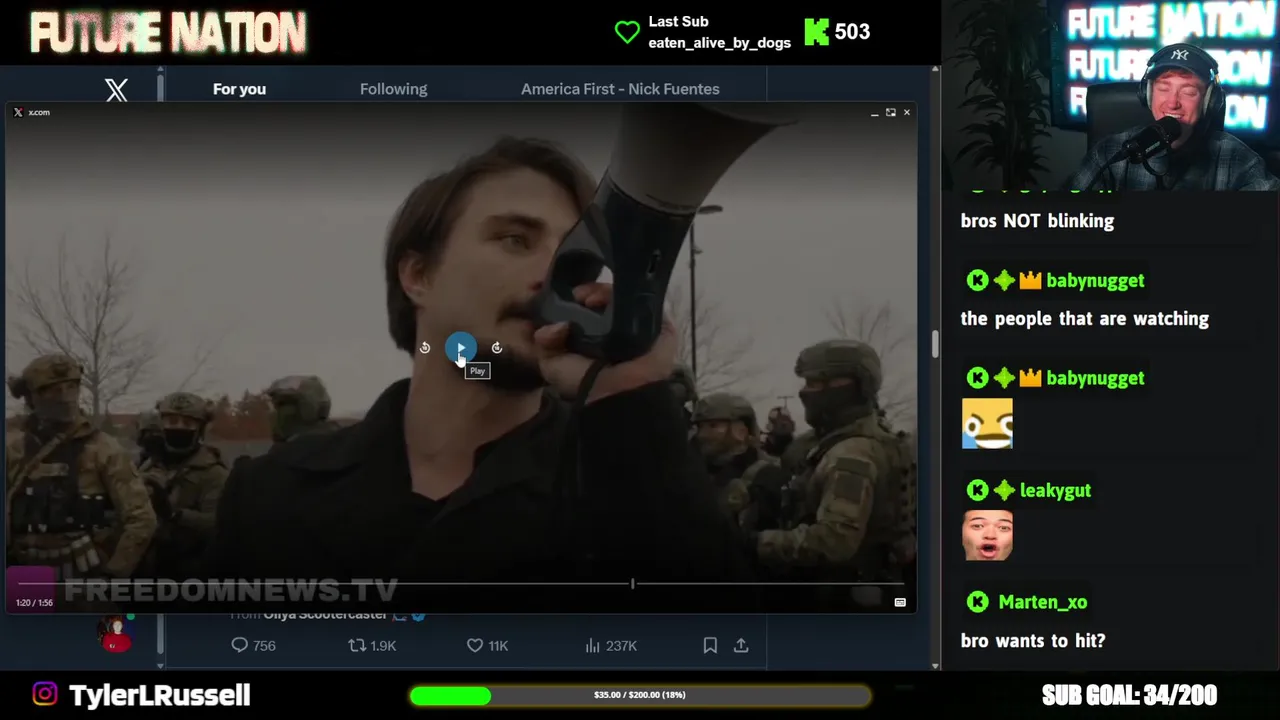Click Marten_xo username in chat
Image resolution: width=1280 pixels, height=720 pixels.
pyautogui.click(x=1042, y=602)
